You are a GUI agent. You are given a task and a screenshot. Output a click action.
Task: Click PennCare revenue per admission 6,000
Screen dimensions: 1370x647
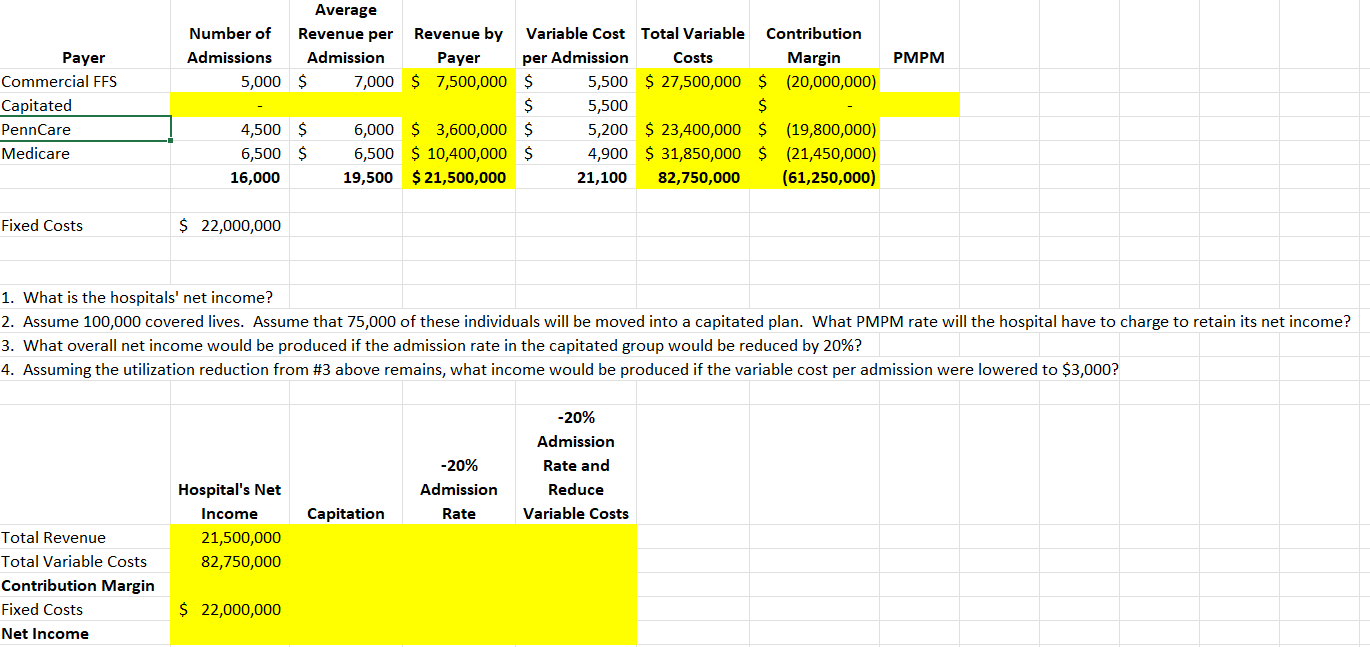point(345,129)
